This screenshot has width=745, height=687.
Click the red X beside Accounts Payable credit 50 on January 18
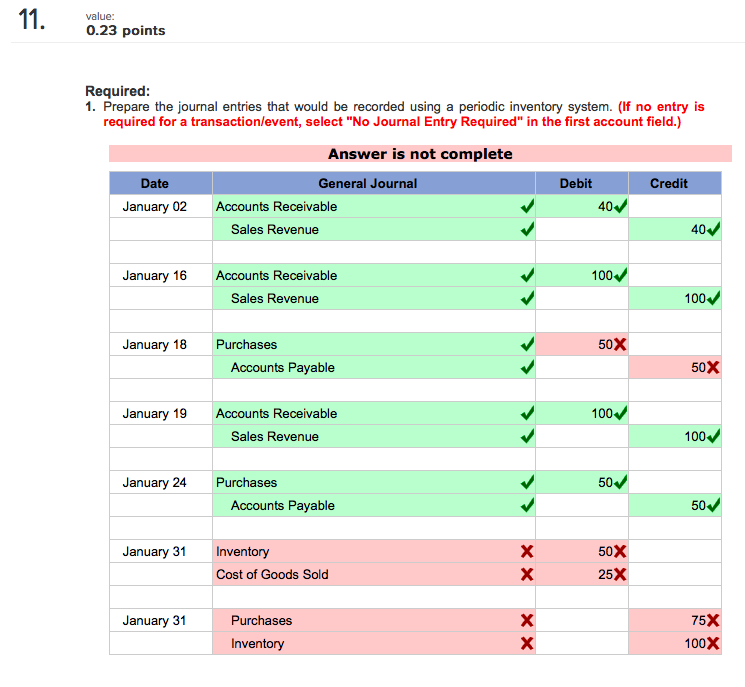point(713,367)
